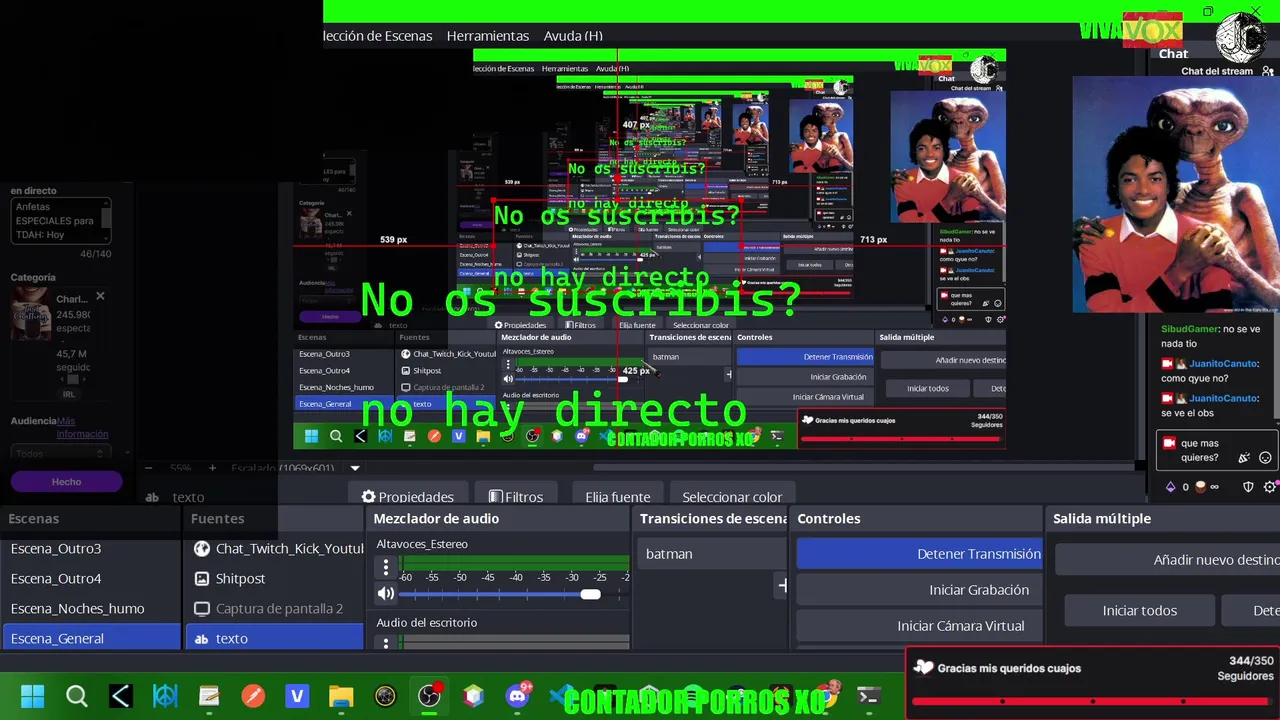
Task: Open the emote picker smiley in chat
Action: pos(1265,458)
